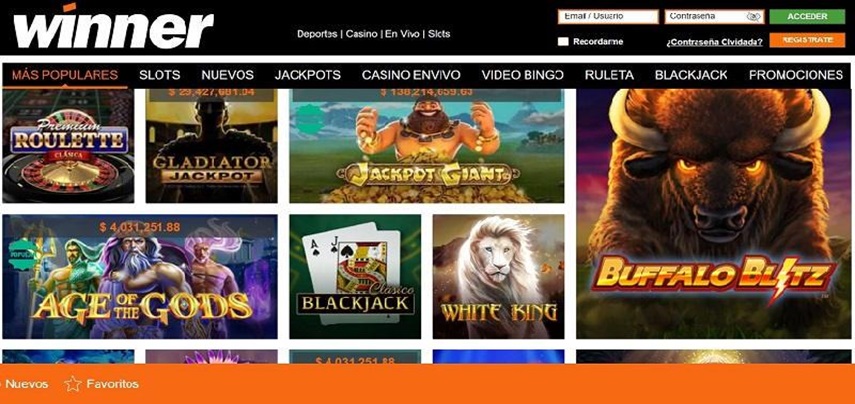Screen dimensions: 855x404
Task: Open the ¿Contraseña Olvidada? link
Action: tap(714, 42)
